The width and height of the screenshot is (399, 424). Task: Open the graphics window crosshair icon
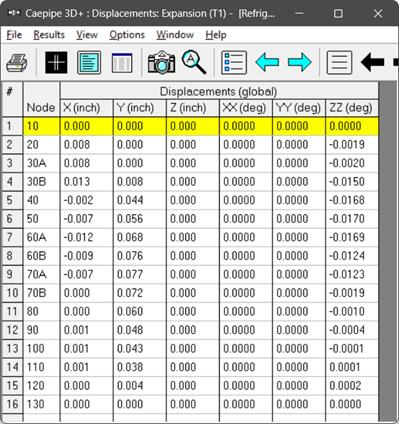tap(56, 63)
